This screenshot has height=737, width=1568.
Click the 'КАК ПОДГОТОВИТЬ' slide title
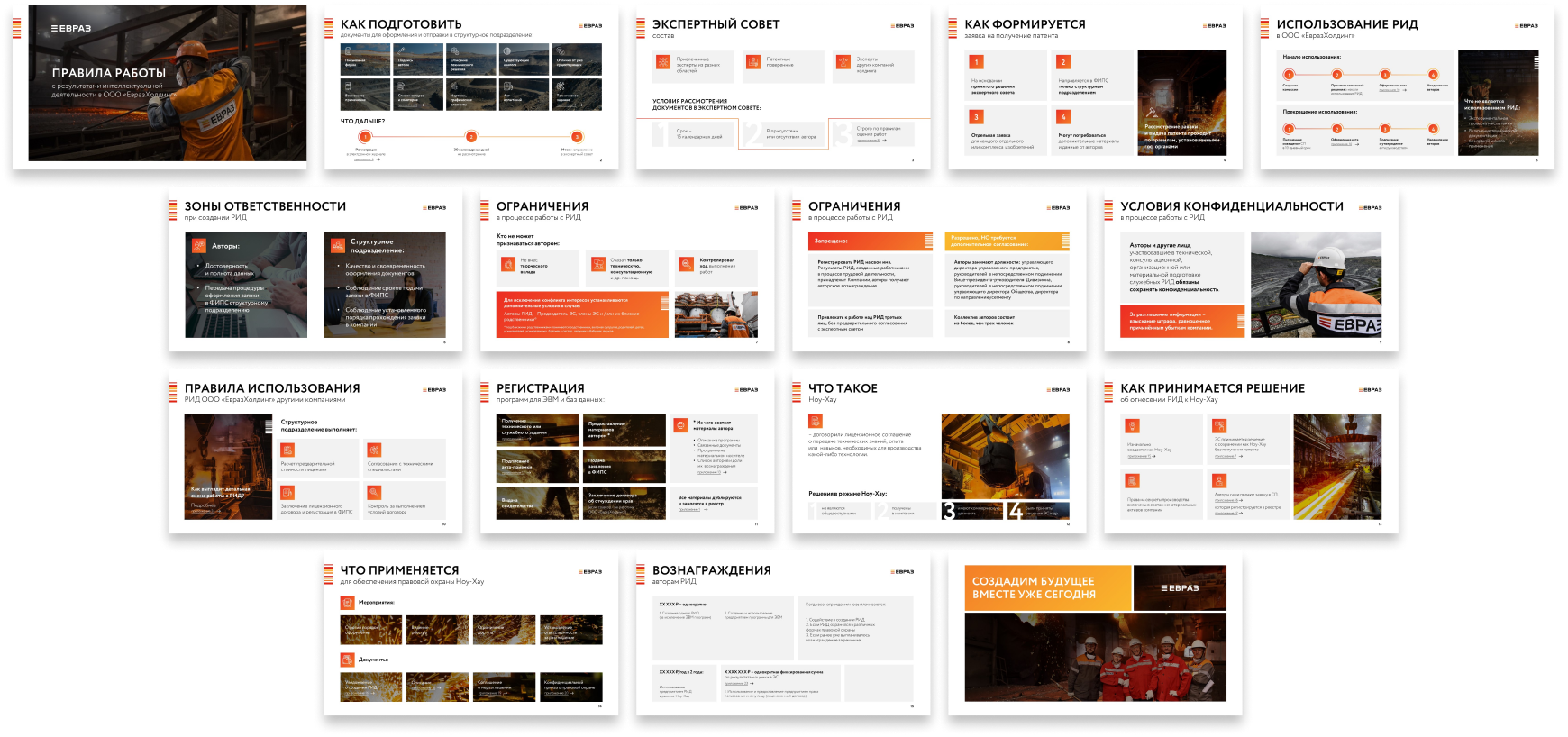click(401, 24)
